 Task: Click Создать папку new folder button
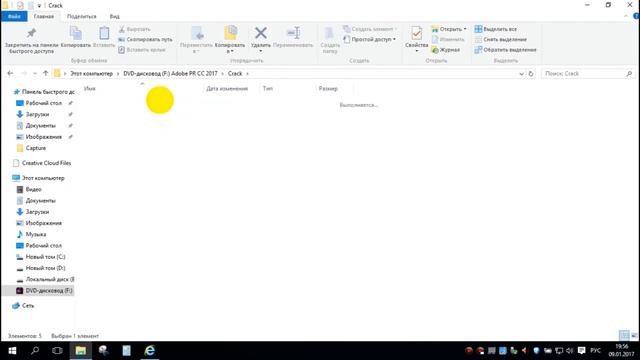click(330, 40)
